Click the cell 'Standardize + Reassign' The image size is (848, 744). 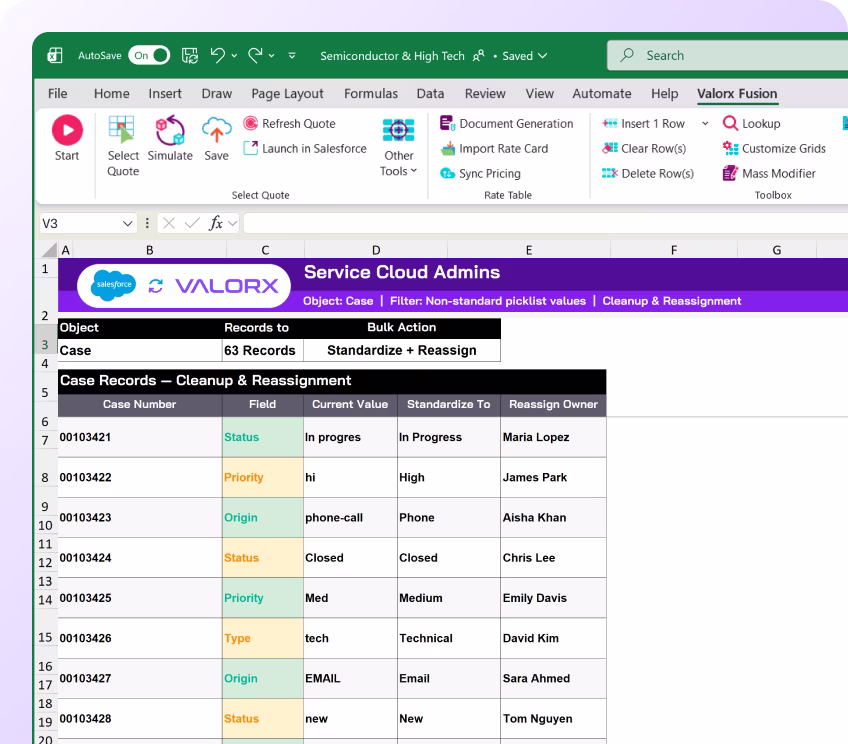pos(402,350)
